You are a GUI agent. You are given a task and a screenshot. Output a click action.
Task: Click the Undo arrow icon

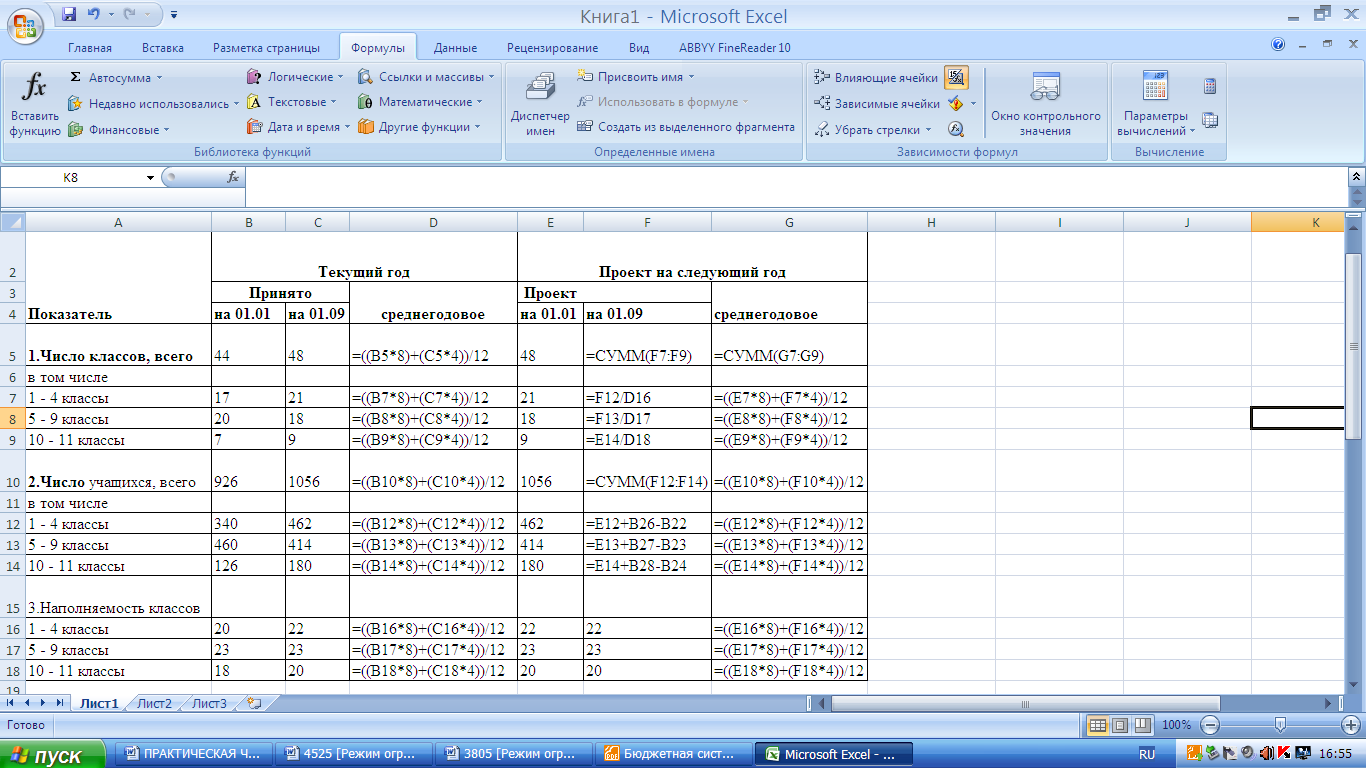pos(94,14)
